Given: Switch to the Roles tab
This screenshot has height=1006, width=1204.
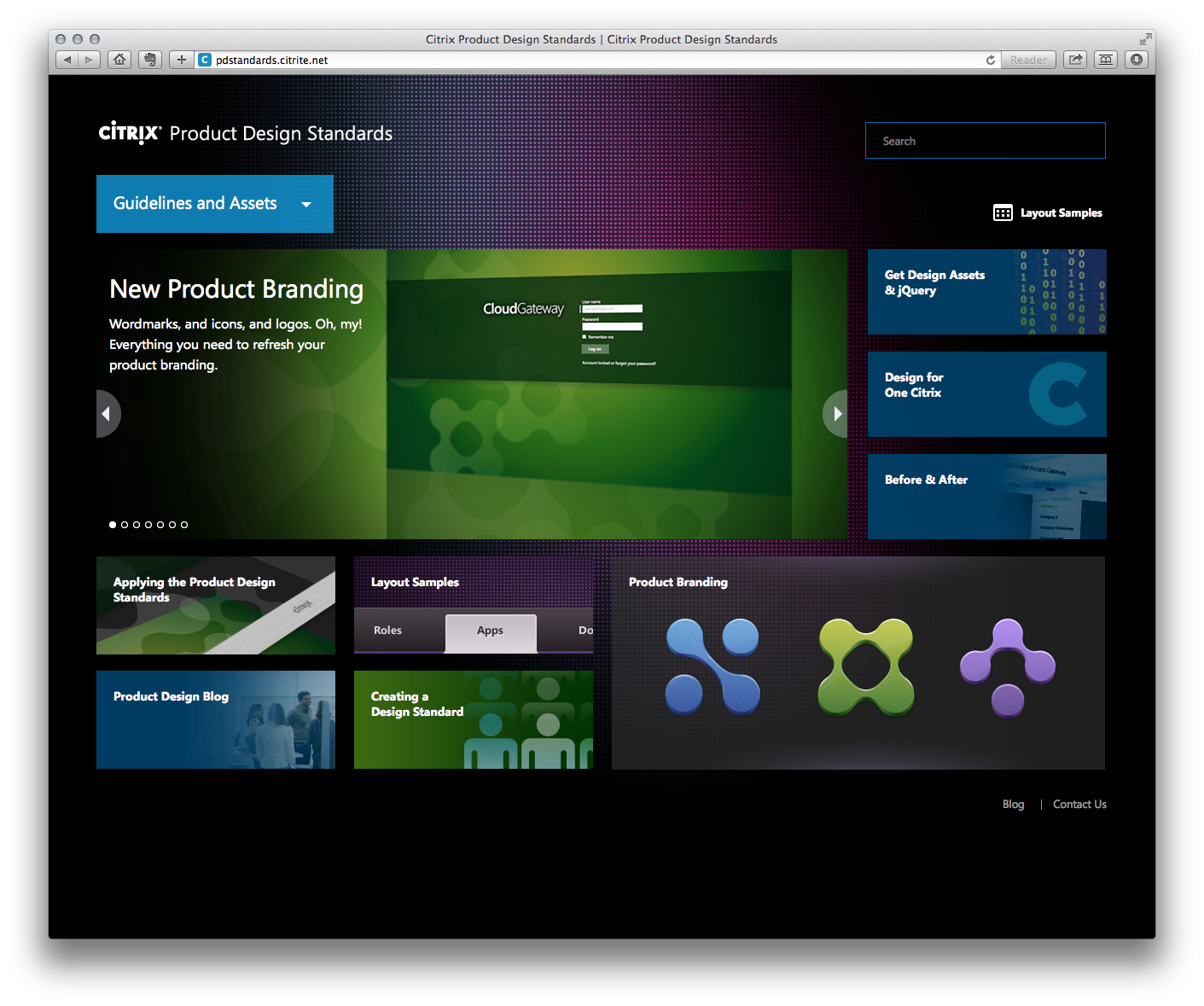Looking at the screenshot, I should pos(387,631).
